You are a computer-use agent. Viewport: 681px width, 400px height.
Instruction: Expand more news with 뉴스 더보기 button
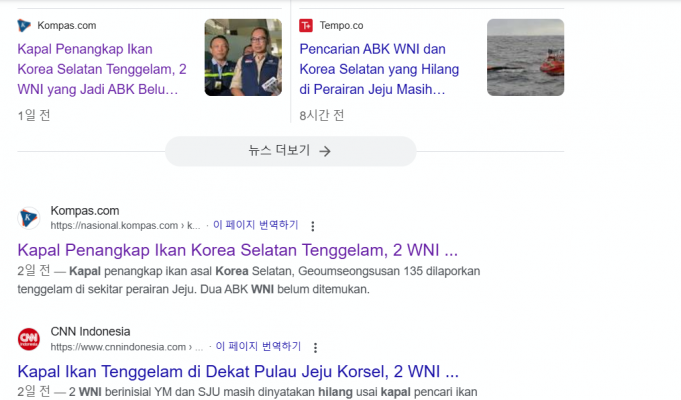click(x=290, y=151)
